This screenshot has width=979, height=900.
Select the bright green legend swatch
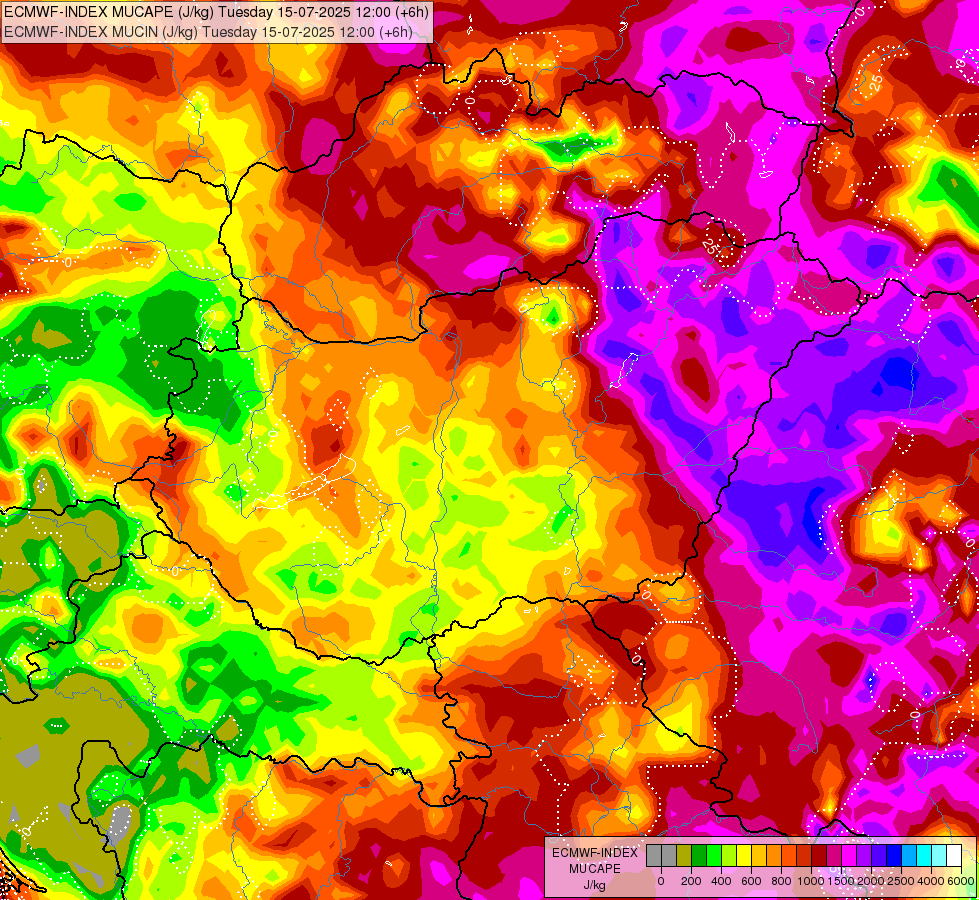[714, 856]
